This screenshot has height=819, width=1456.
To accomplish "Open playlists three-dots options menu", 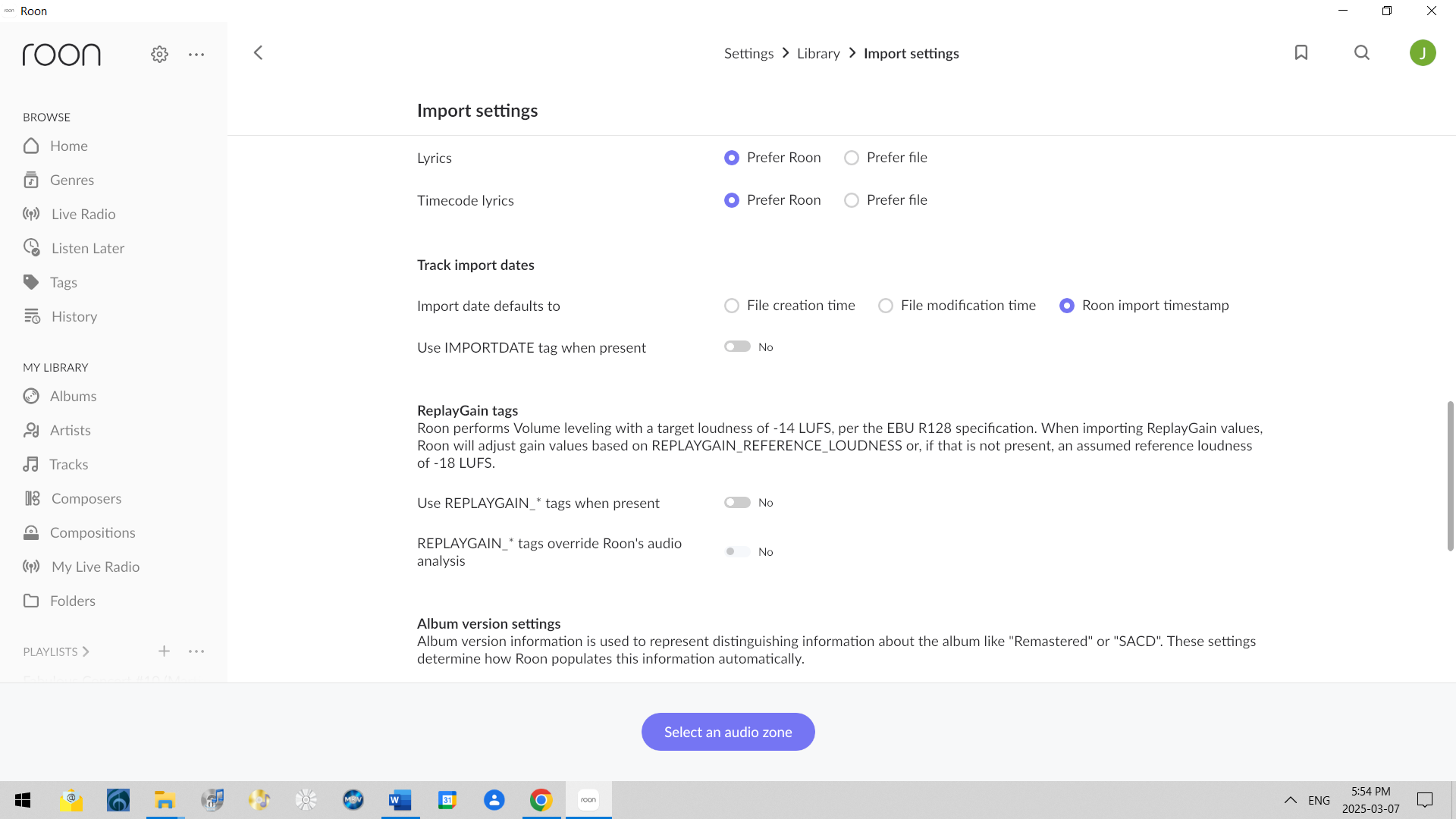I will tap(196, 651).
